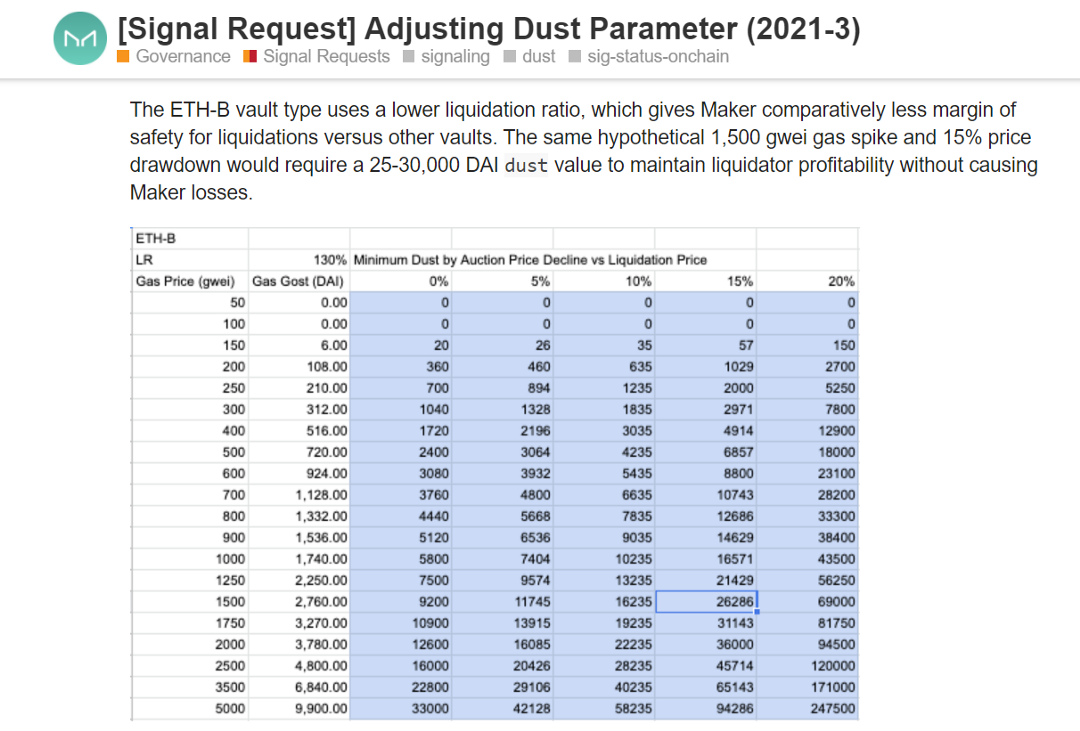Click the gas cost 516.00 cell

[299, 431]
